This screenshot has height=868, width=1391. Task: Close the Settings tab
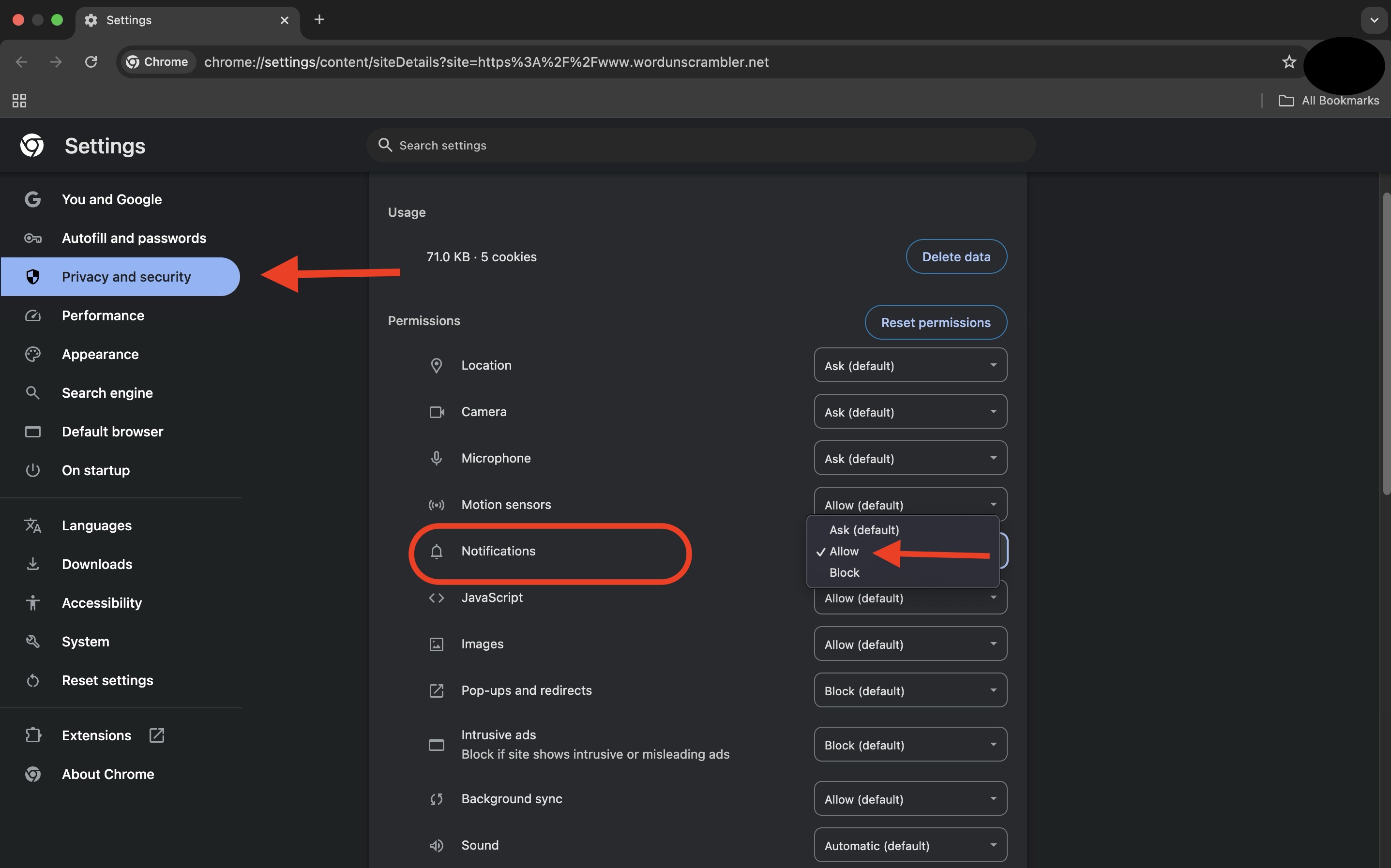tap(284, 20)
